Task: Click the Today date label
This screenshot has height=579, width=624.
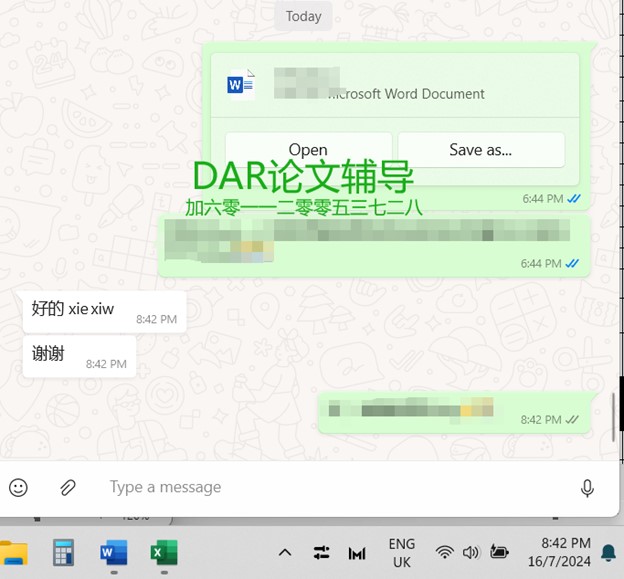Action: tap(304, 16)
